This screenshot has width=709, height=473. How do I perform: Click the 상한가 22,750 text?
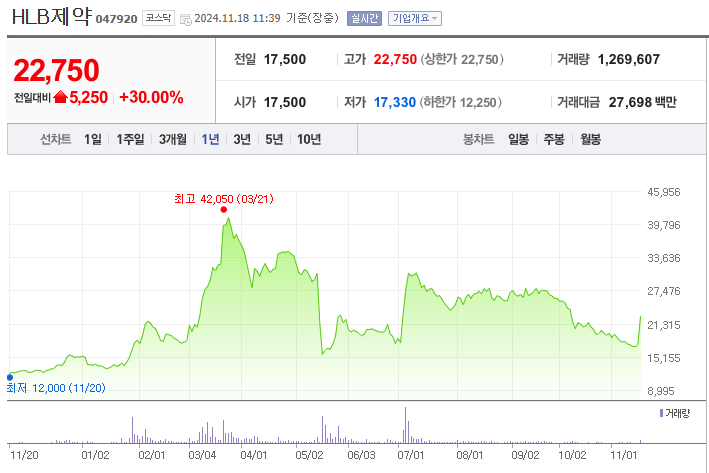(462, 59)
